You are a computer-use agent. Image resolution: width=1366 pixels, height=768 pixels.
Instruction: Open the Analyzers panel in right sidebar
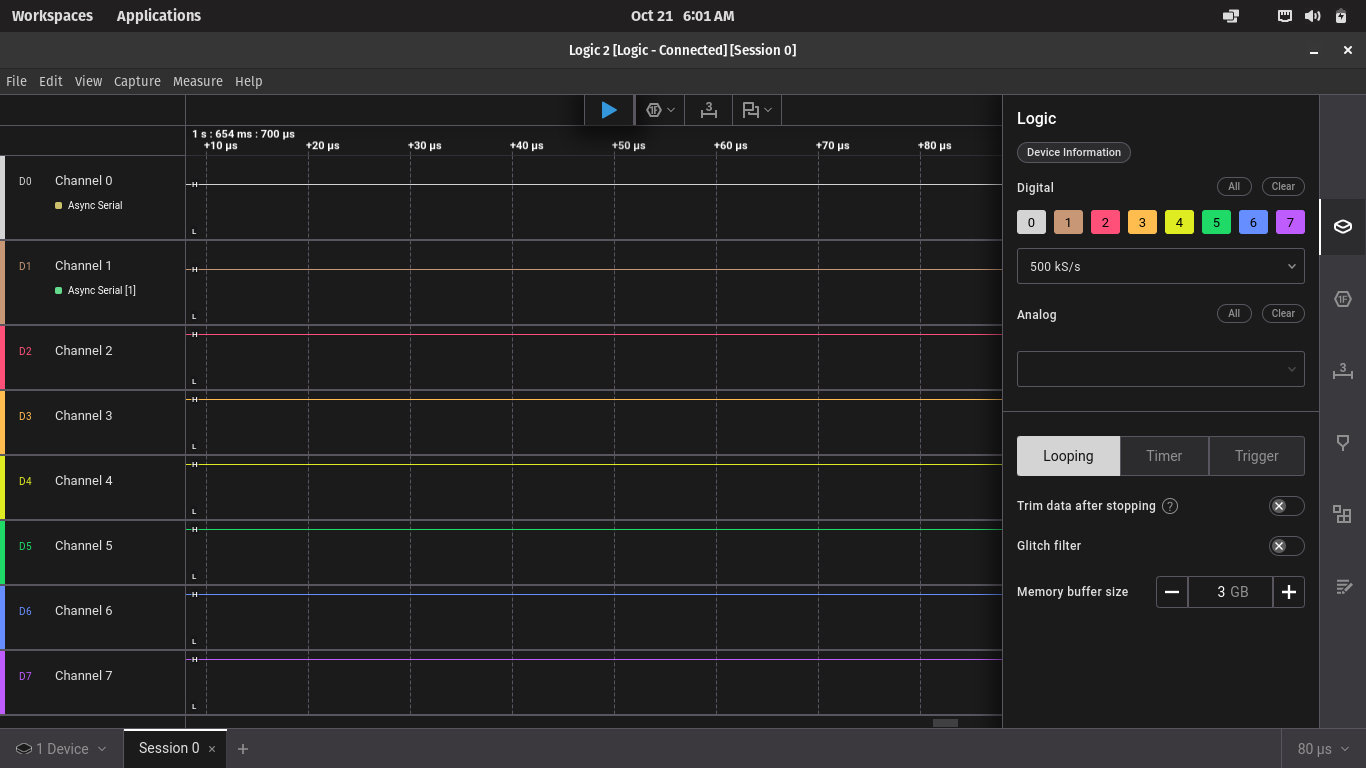[1342, 299]
